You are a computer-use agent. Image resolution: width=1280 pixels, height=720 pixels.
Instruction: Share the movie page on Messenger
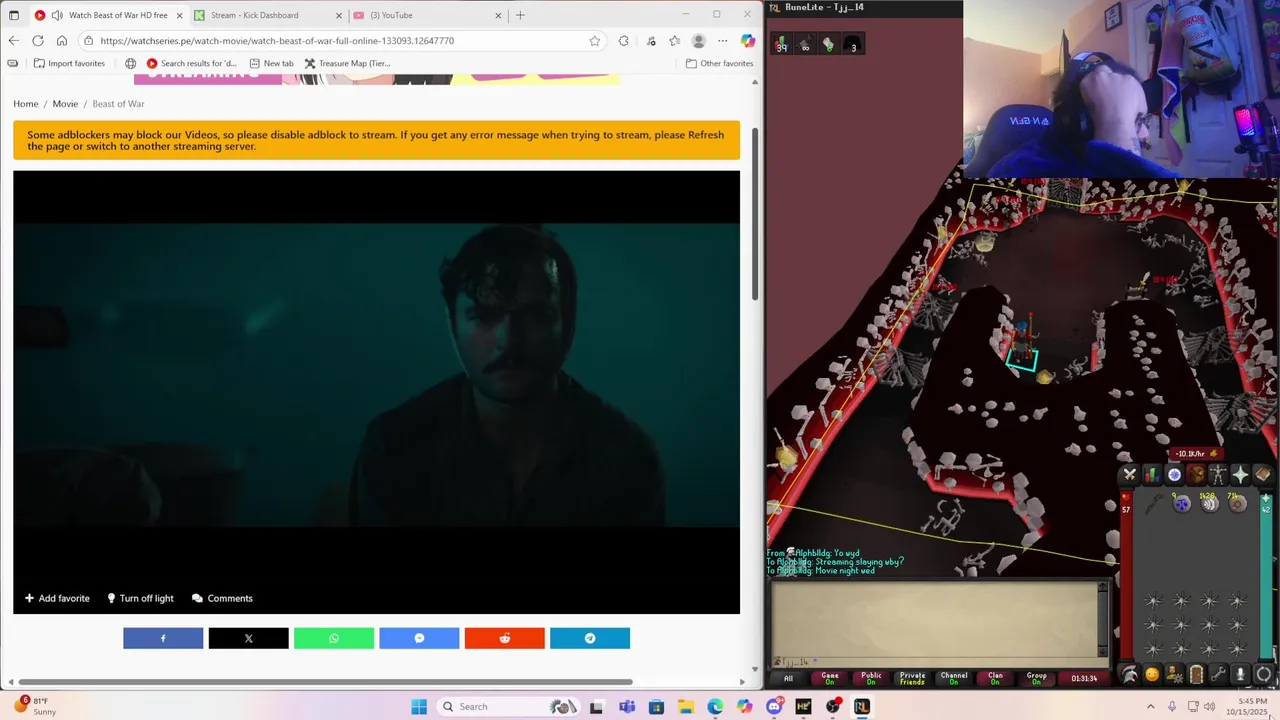pos(419,638)
